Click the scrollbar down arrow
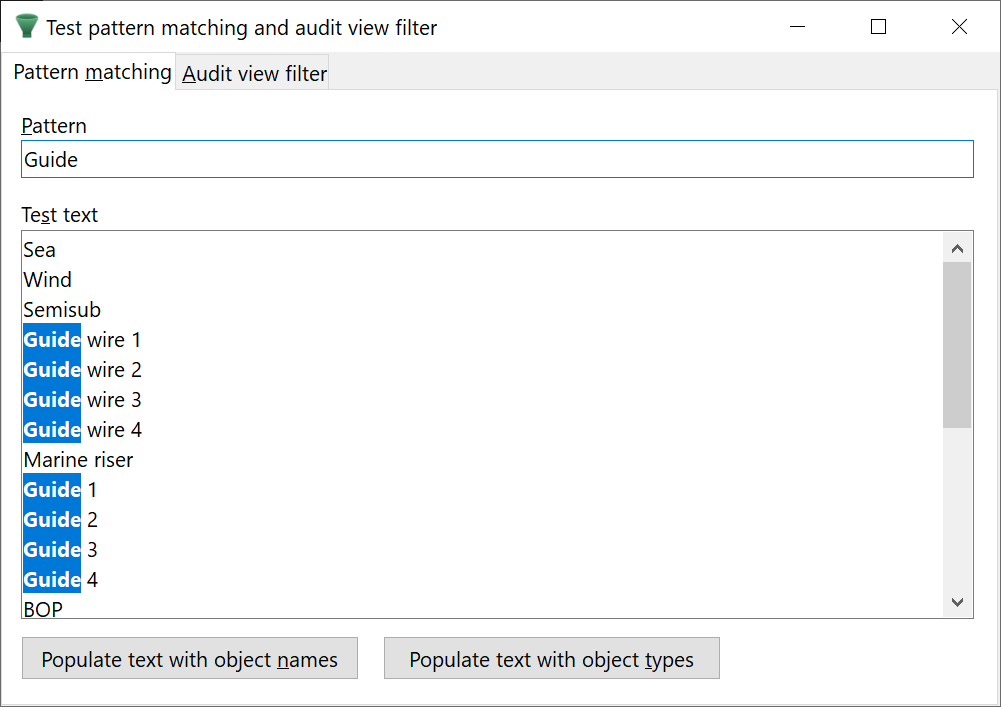The width and height of the screenshot is (1001, 707). click(957, 602)
